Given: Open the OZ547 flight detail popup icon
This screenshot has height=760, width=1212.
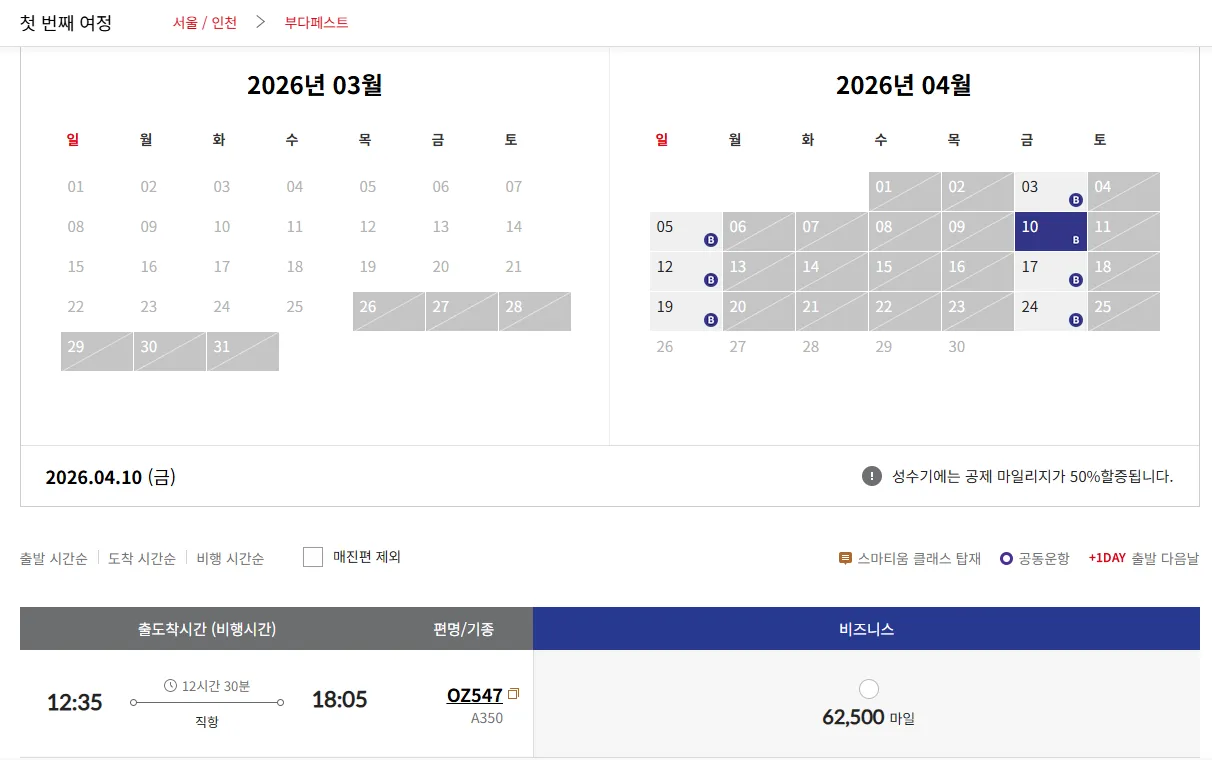Looking at the screenshot, I should click(513, 692).
